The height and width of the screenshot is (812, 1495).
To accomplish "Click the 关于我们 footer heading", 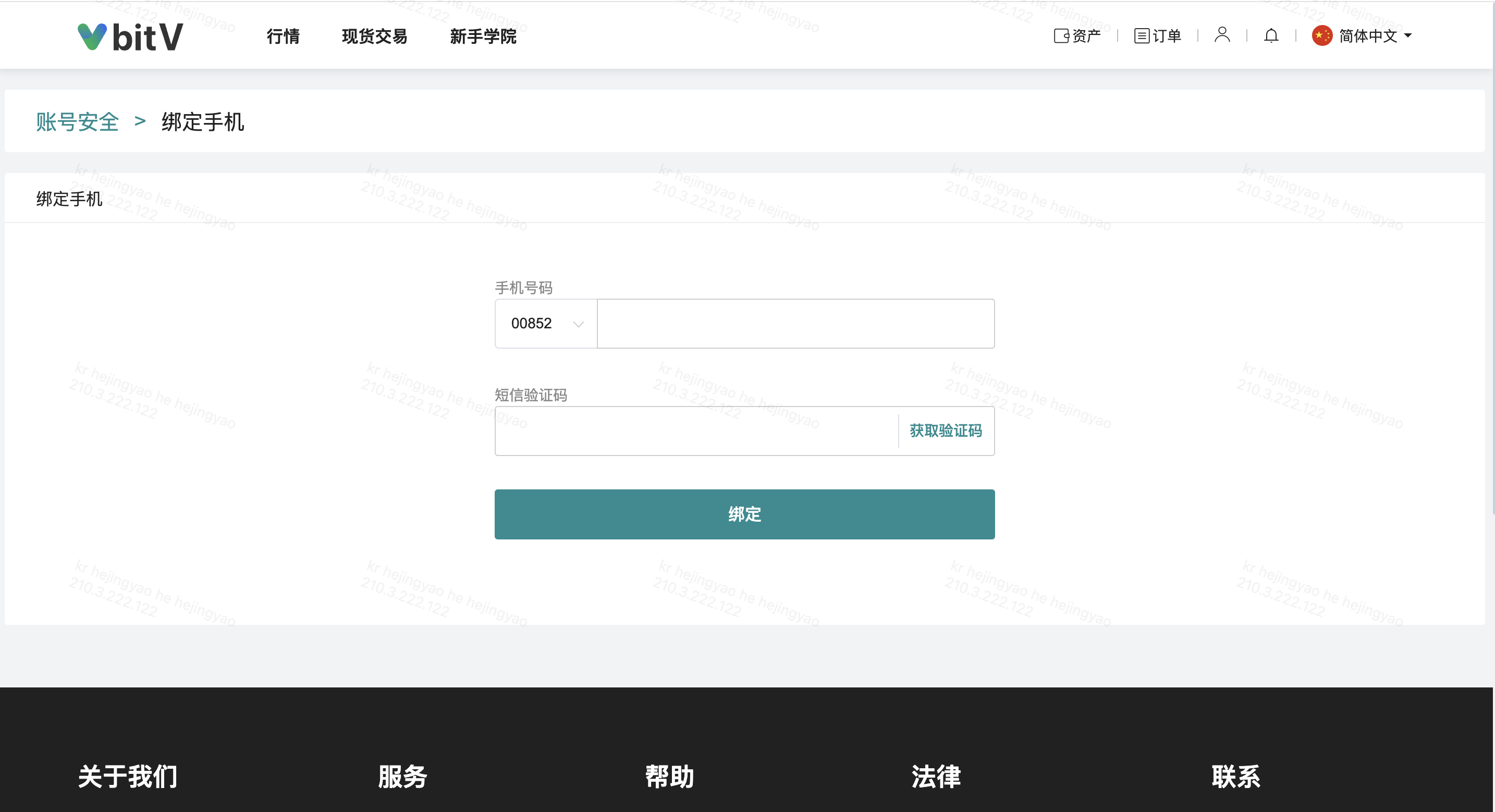I will (128, 776).
